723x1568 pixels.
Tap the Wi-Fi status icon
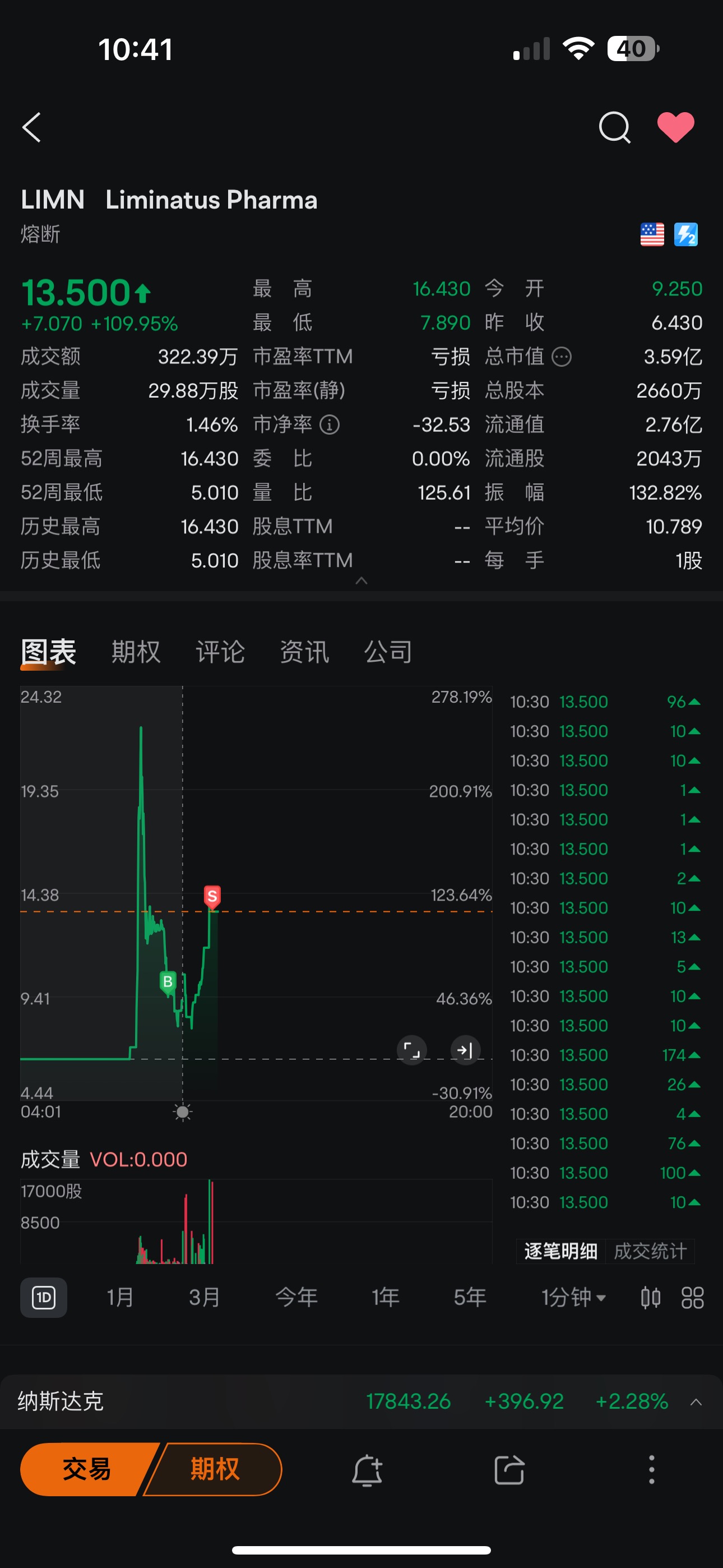point(578,48)
